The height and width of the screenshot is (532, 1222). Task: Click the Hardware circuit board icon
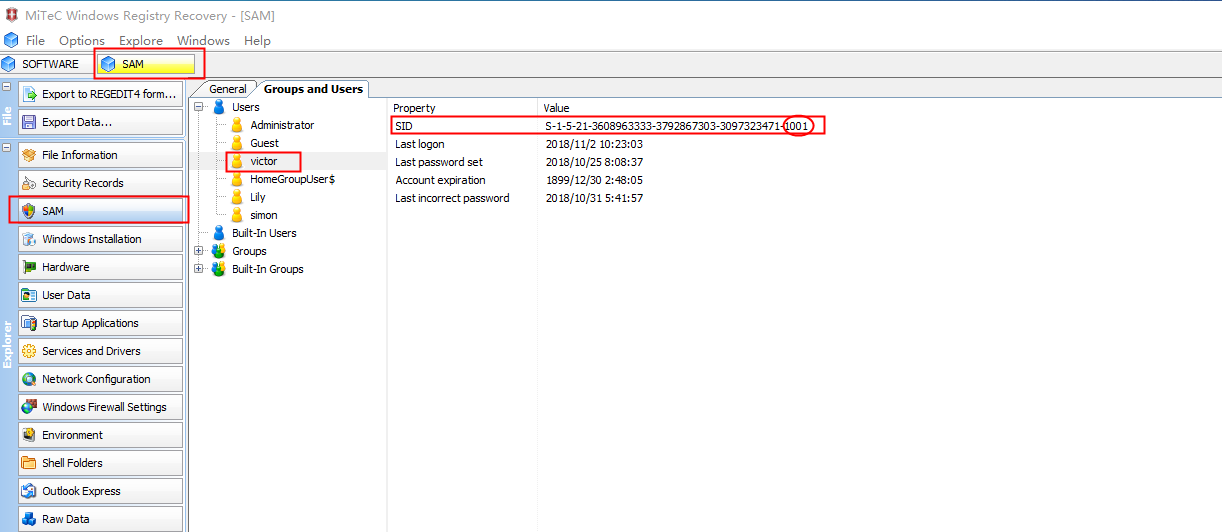pyautogui.click(x=29, y=267)
